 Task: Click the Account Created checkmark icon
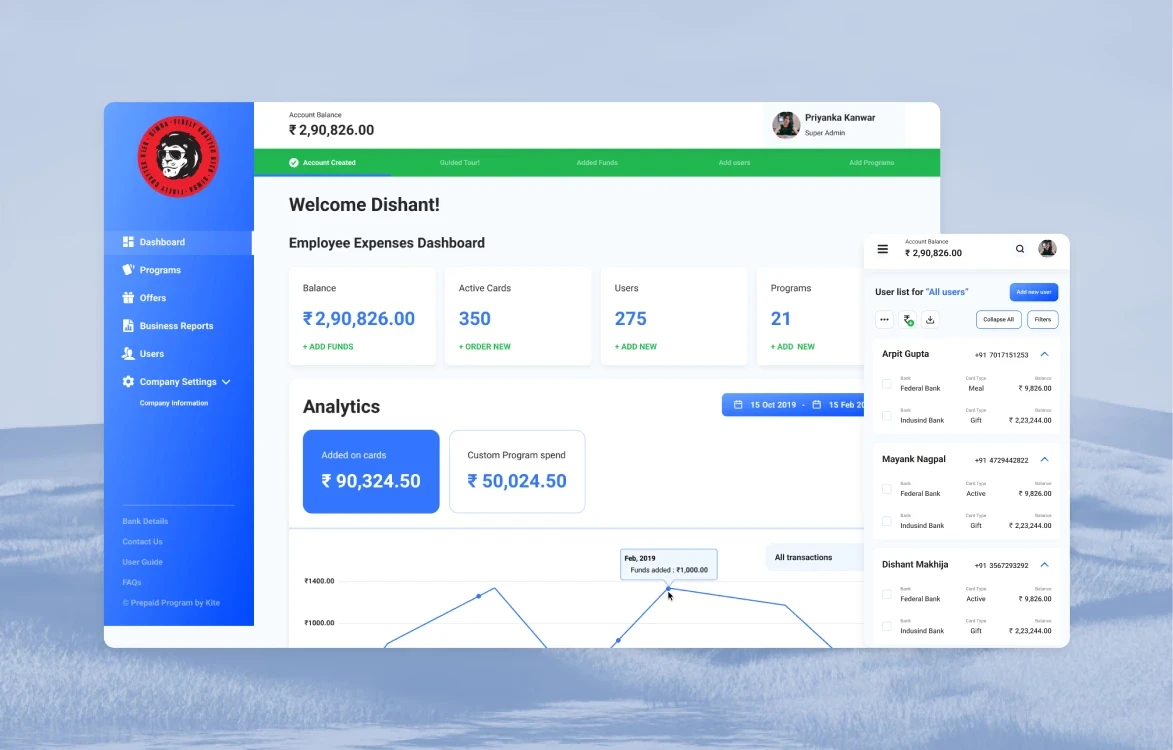point(294,162)
